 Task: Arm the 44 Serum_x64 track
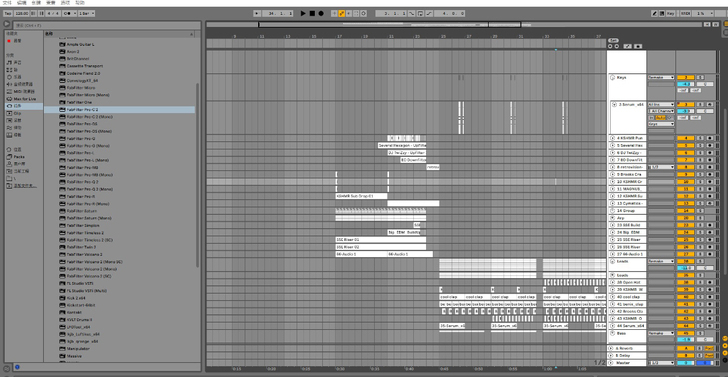pos(709,325)
